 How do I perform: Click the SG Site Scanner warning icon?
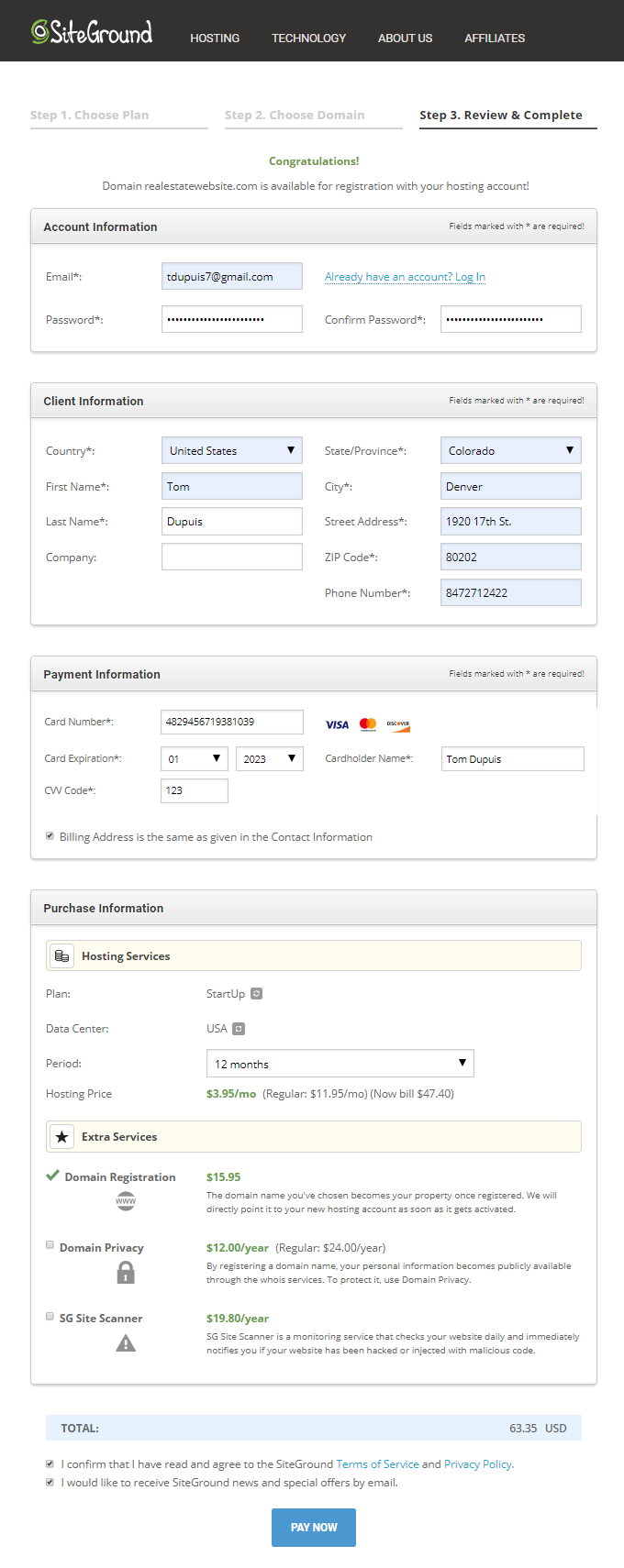pyautogui.click(x=126, y=1343)
